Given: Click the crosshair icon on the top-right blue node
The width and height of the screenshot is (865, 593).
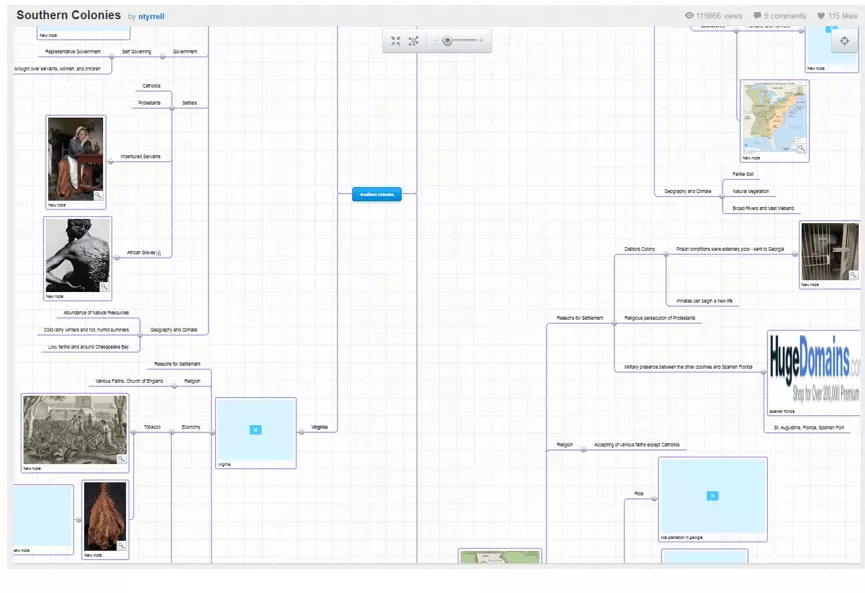Looking at the screenshot, I should coord(844,41).
